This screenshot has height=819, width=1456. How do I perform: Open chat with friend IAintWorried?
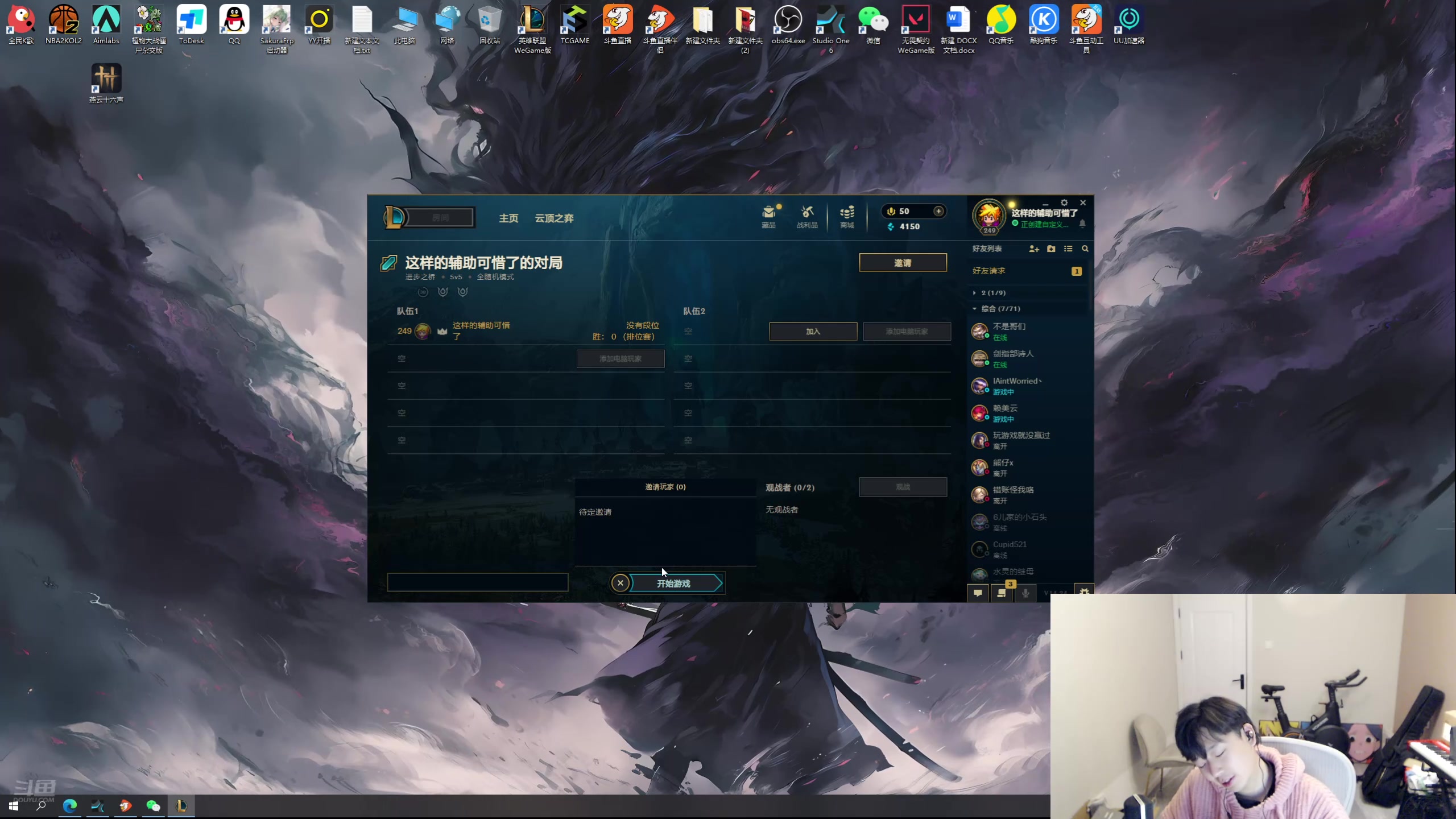[x=1028, y=386]
